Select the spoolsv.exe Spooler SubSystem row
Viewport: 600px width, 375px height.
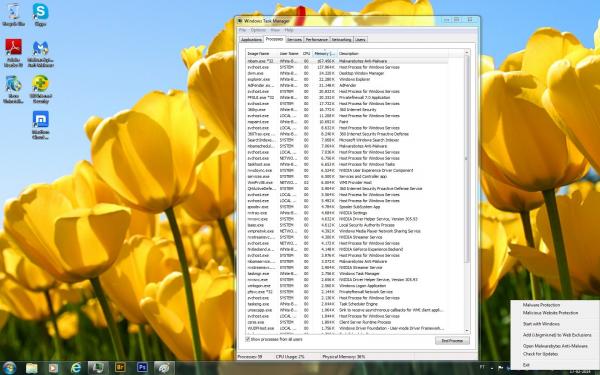[x=347, y=207]
